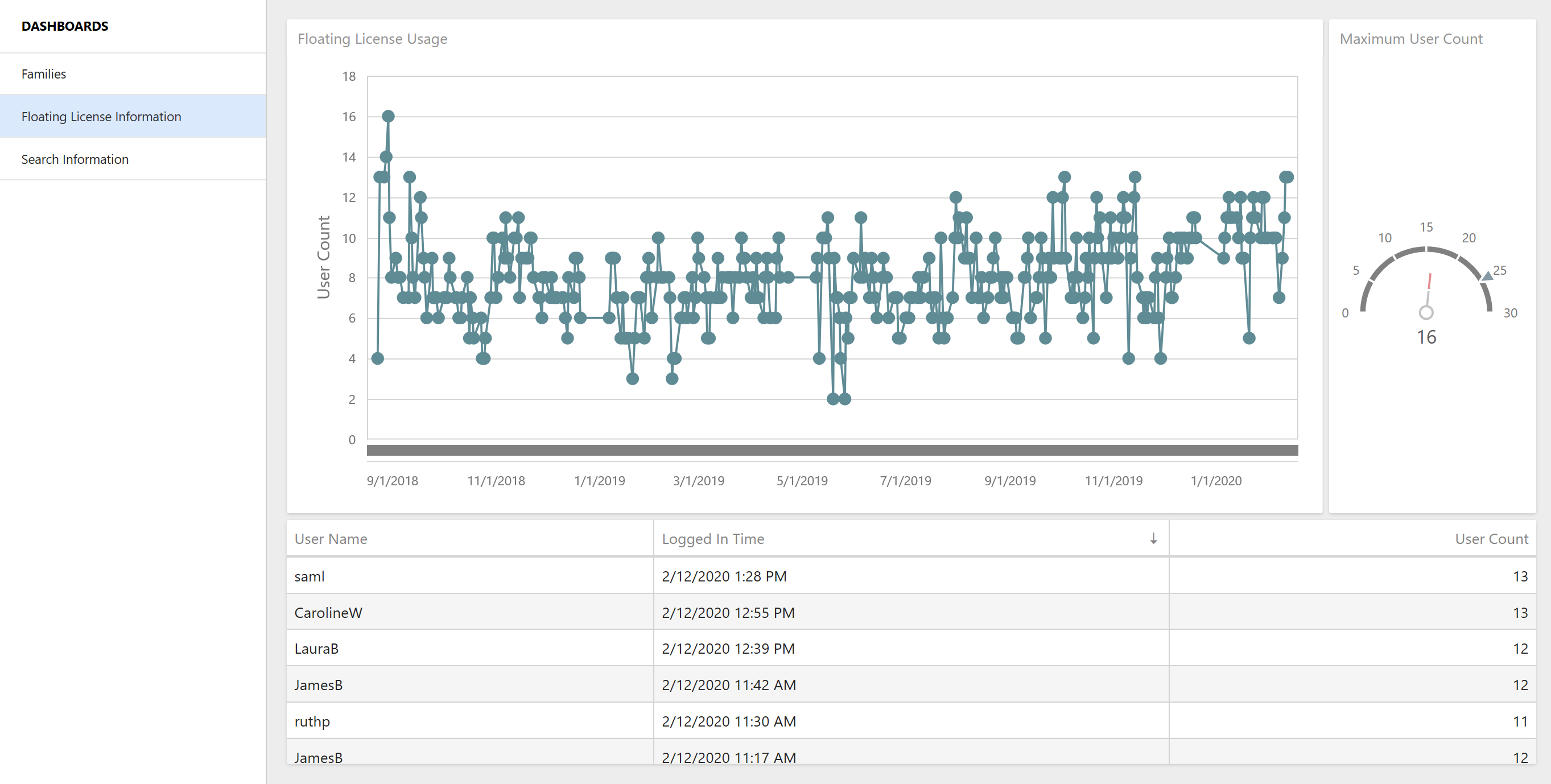Click the 2/12/2020 11:42 AM cell
Screen dimensions: 1551x784
click(728, 685)
